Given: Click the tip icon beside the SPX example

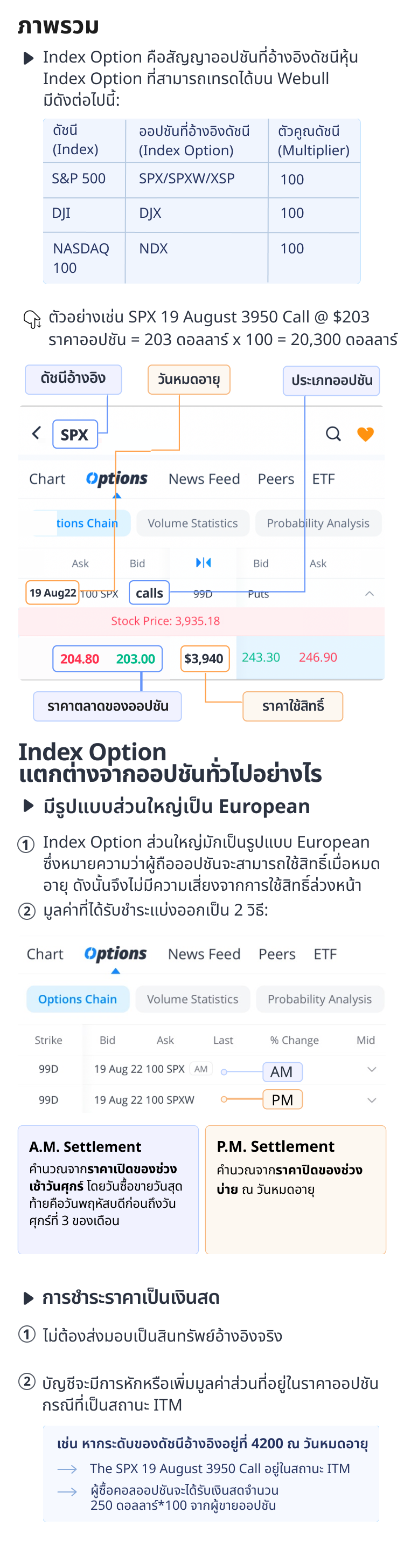Looking at the screenshot, I should click(32, 318).
